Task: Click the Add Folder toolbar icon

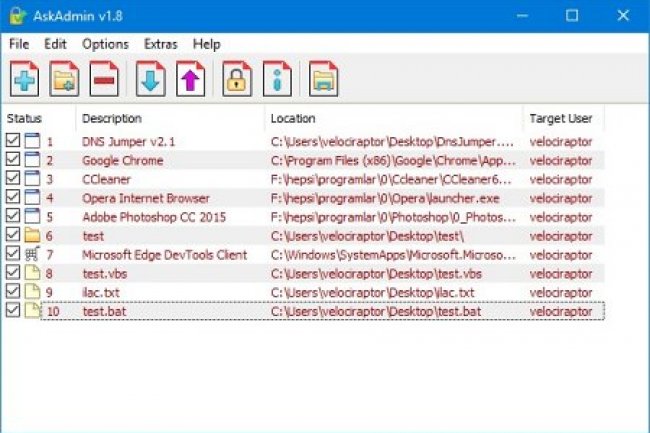Action: pyautogui.click(x=65, y=79)
